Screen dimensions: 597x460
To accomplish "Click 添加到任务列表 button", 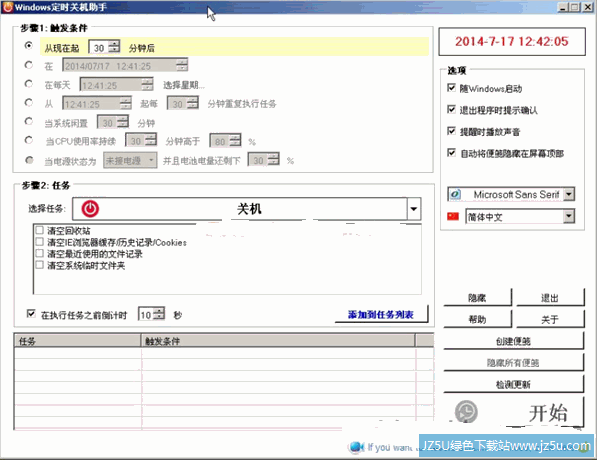I will (x=381, y=315).
